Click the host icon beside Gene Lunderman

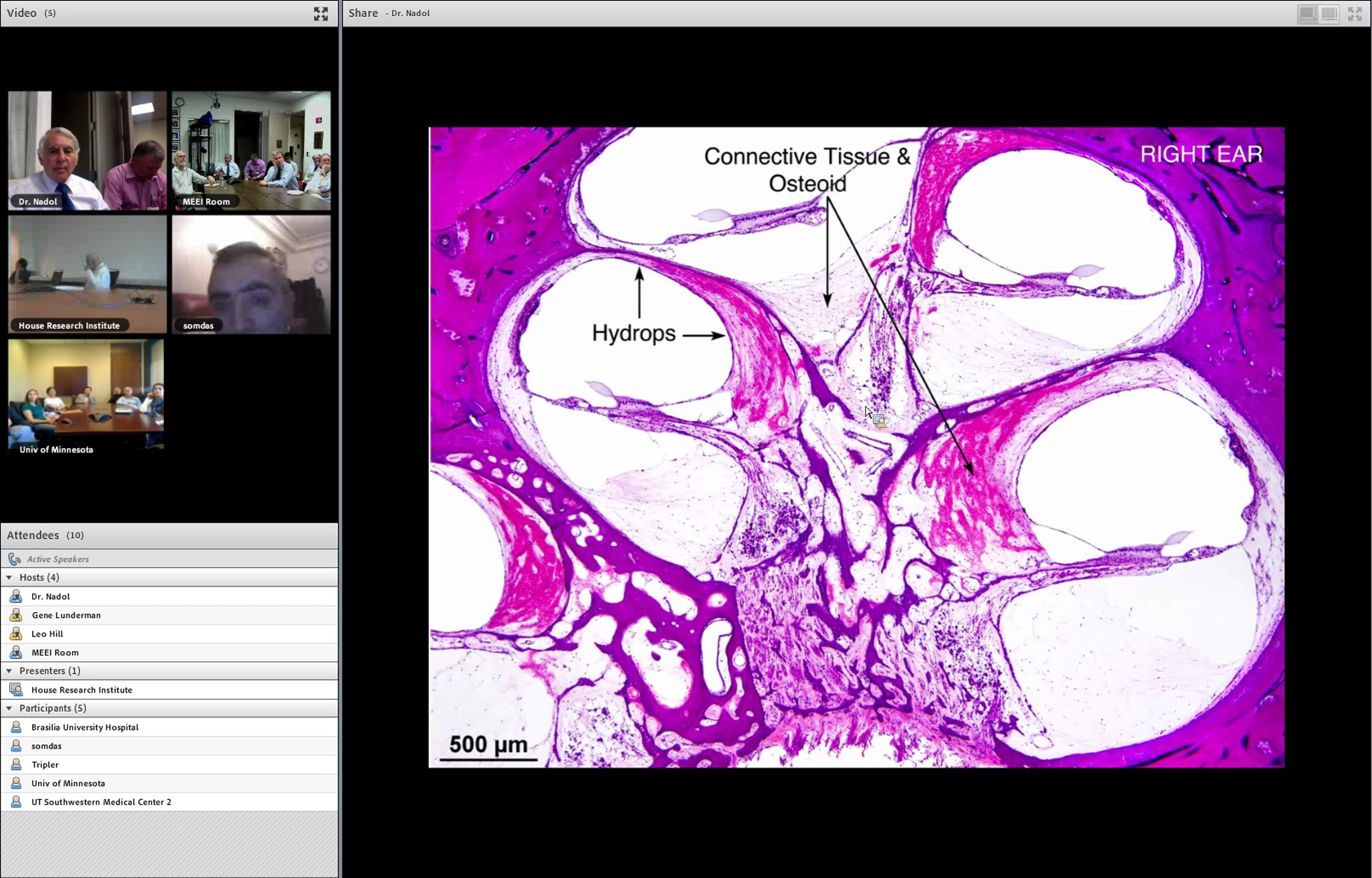pyautogui.click(x=16, y=615)
